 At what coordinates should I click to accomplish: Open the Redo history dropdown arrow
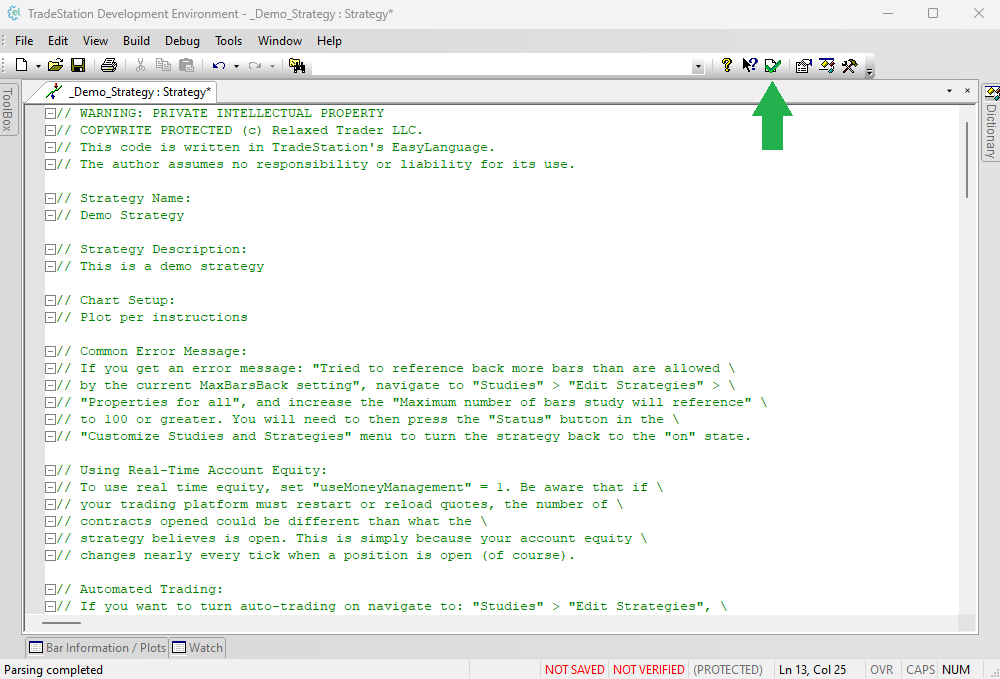point(272,66)
